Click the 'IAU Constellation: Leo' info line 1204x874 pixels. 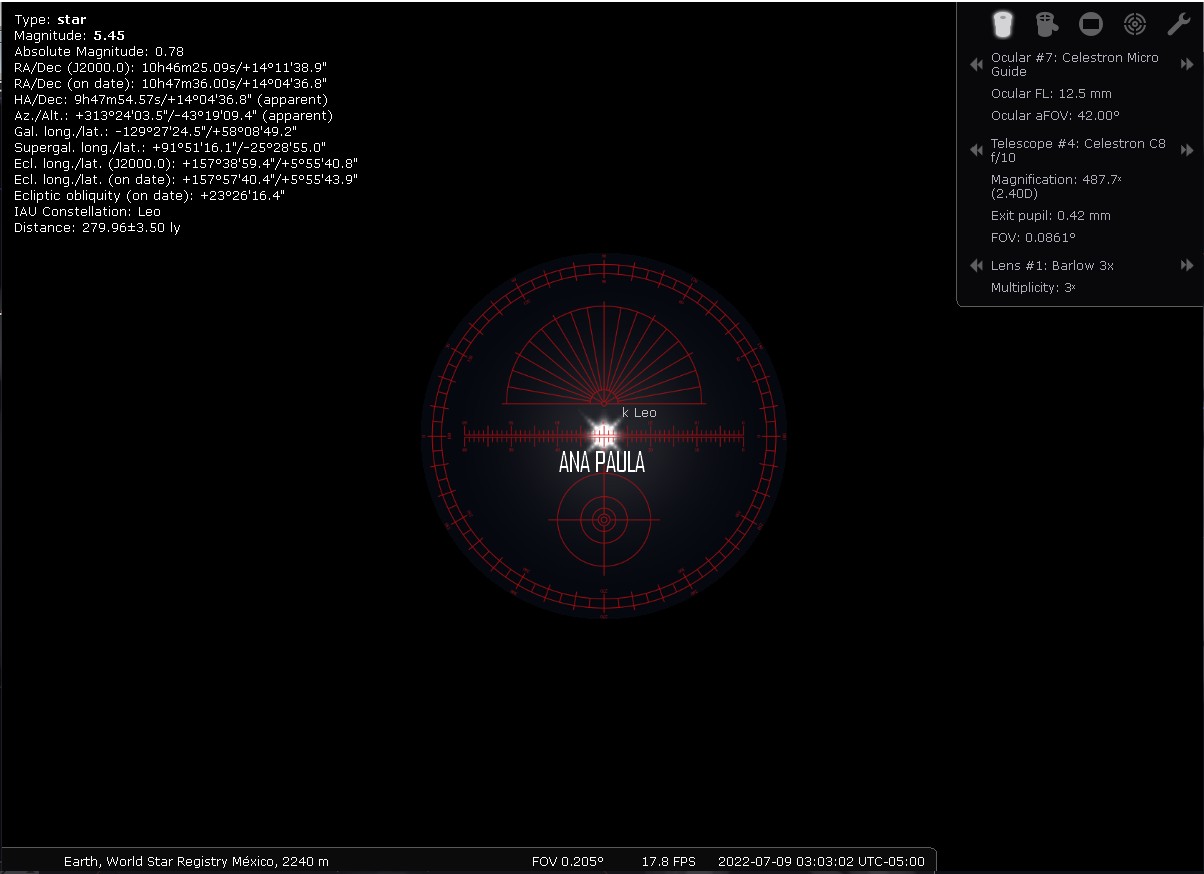[88, 212]
